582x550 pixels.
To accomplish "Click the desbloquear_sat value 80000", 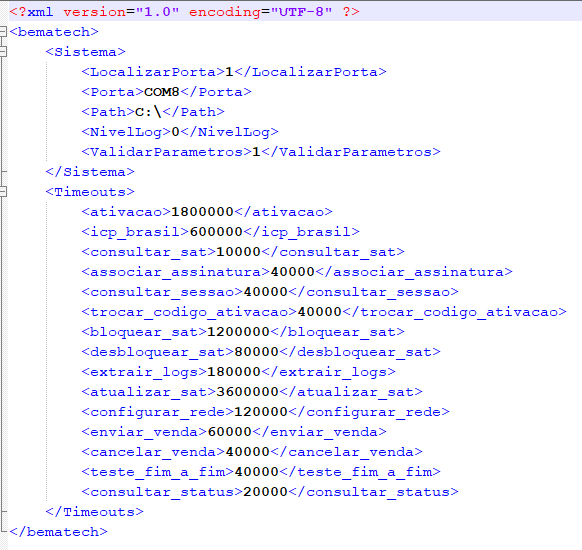I will click(257, 352).
